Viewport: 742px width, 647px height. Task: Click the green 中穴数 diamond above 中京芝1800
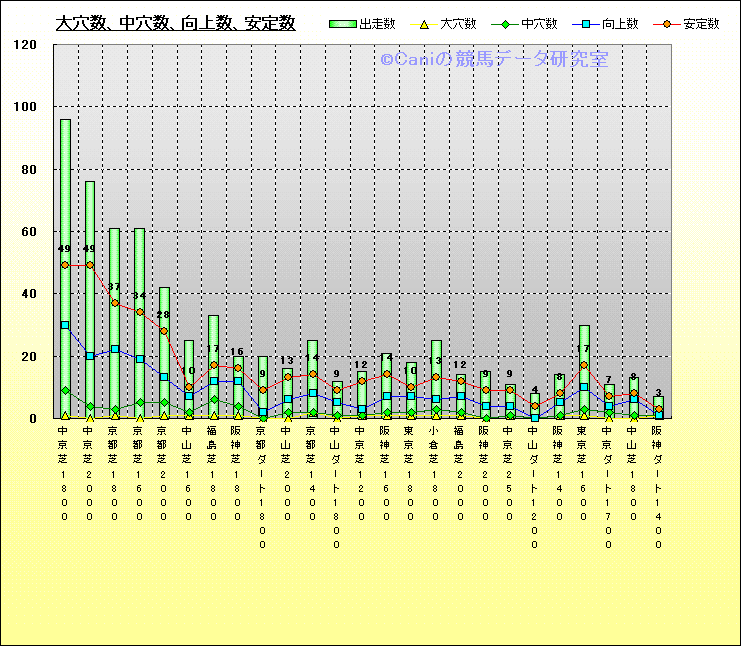[x=65, y=390]
